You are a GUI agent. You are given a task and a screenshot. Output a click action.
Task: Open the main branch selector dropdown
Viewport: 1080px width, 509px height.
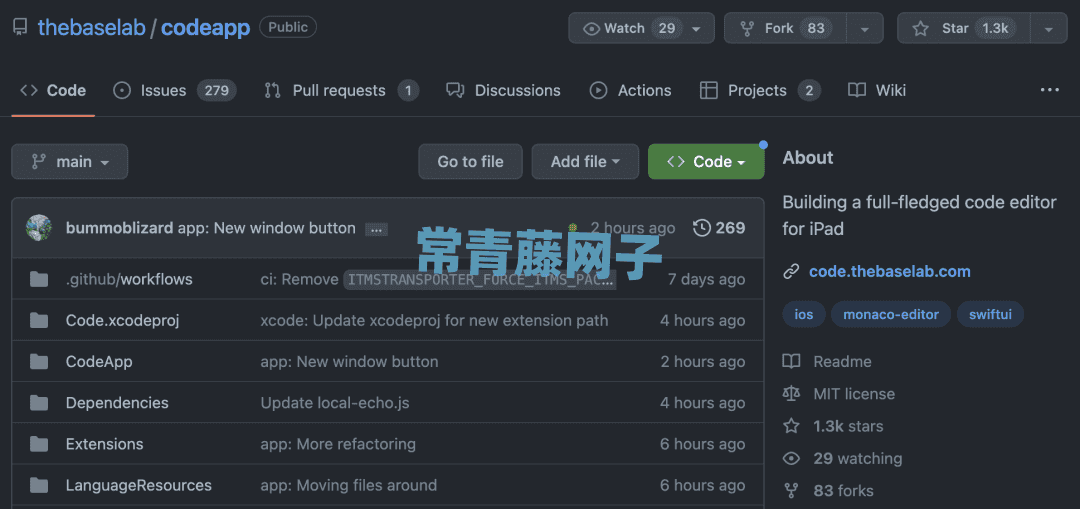point(70,162)
